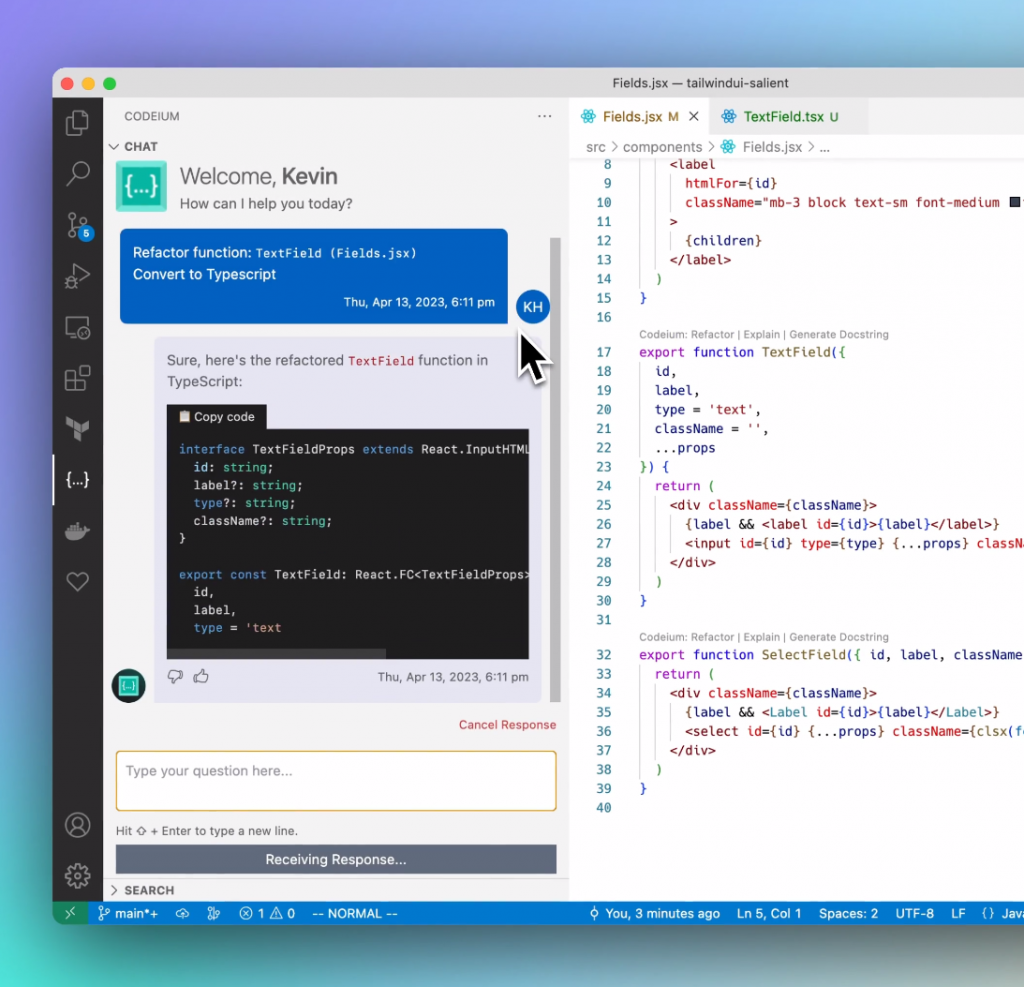
Task: Click the thumbs up on response
Action: [201, 677]
